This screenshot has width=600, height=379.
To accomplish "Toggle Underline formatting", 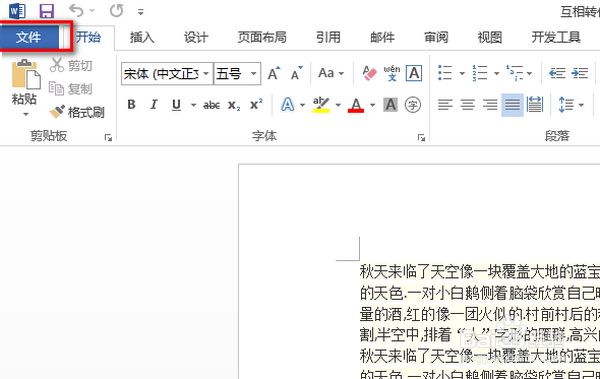I will pos(176,105).
